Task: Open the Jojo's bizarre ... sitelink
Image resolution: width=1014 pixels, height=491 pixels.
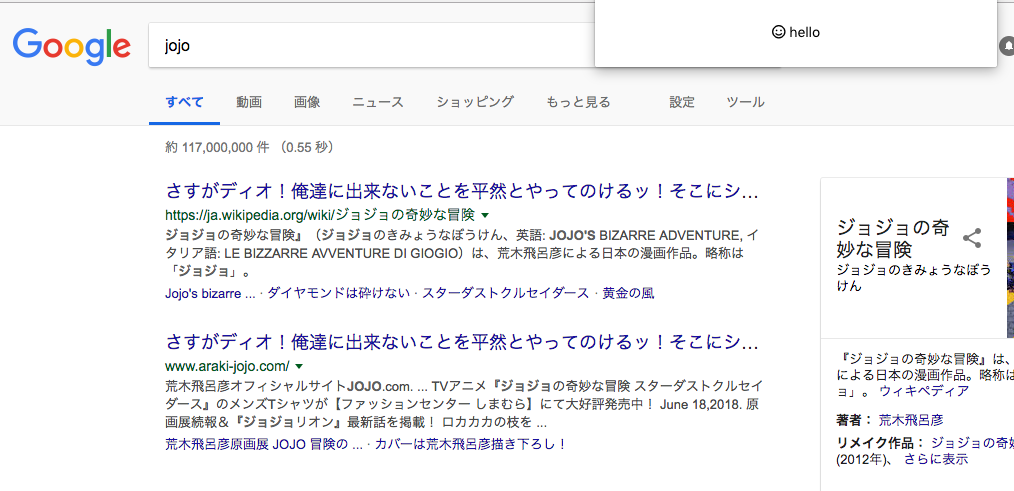Action: [x=211, y=294]
